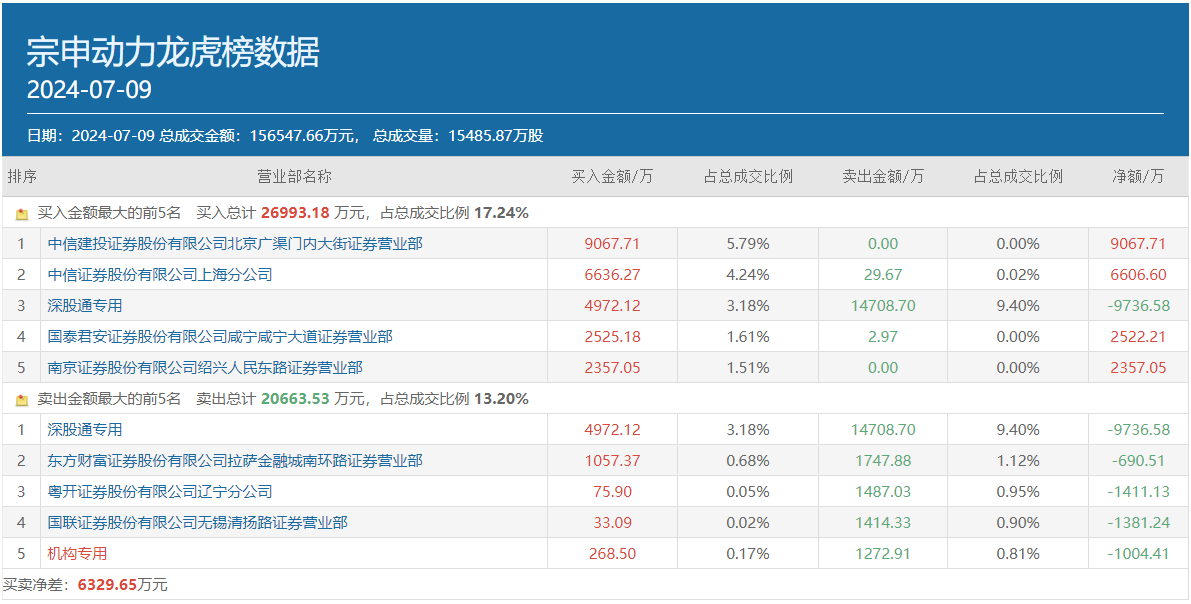Open 国泰君安证券咸宁咸宁大道证券营业部 link

tap(220, 337)
